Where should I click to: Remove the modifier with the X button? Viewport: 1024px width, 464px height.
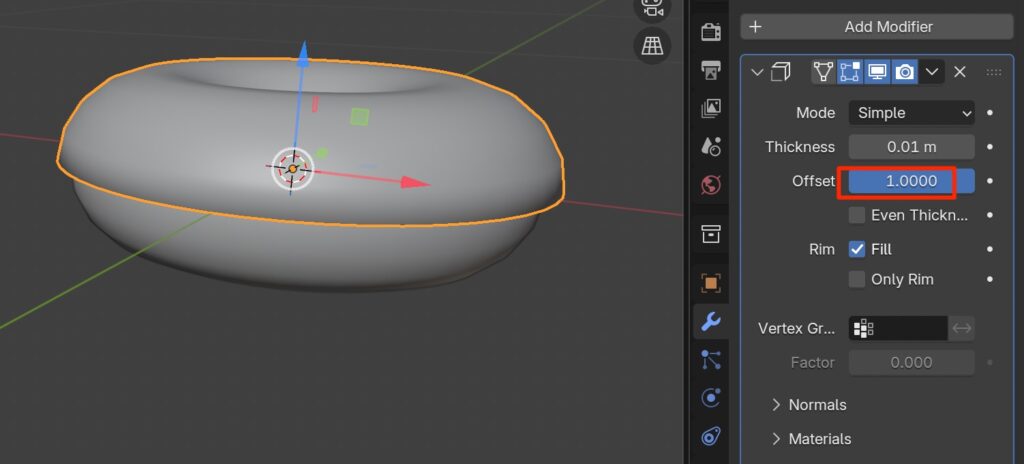(959, 72)
